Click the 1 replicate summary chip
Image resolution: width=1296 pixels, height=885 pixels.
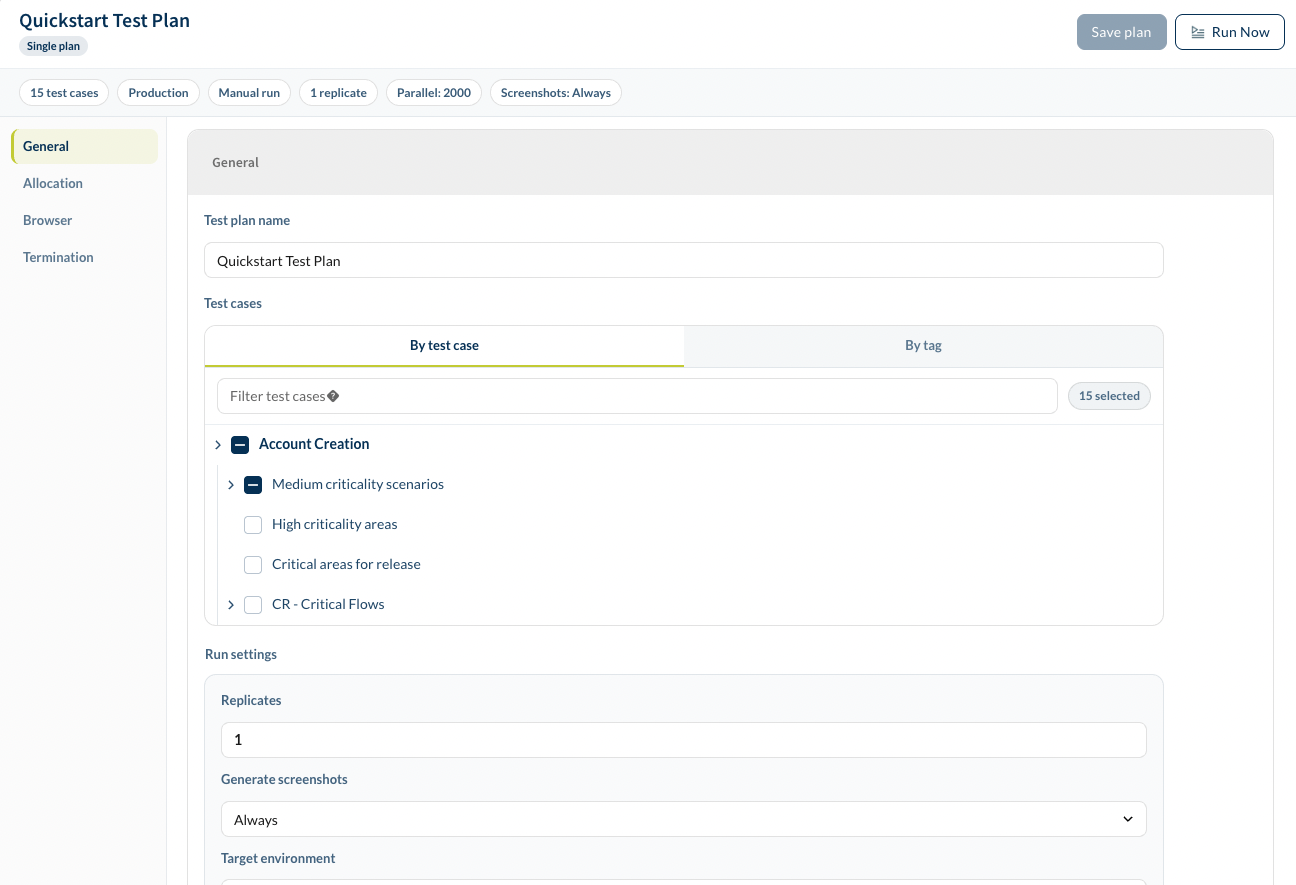(x=338, y=93)
